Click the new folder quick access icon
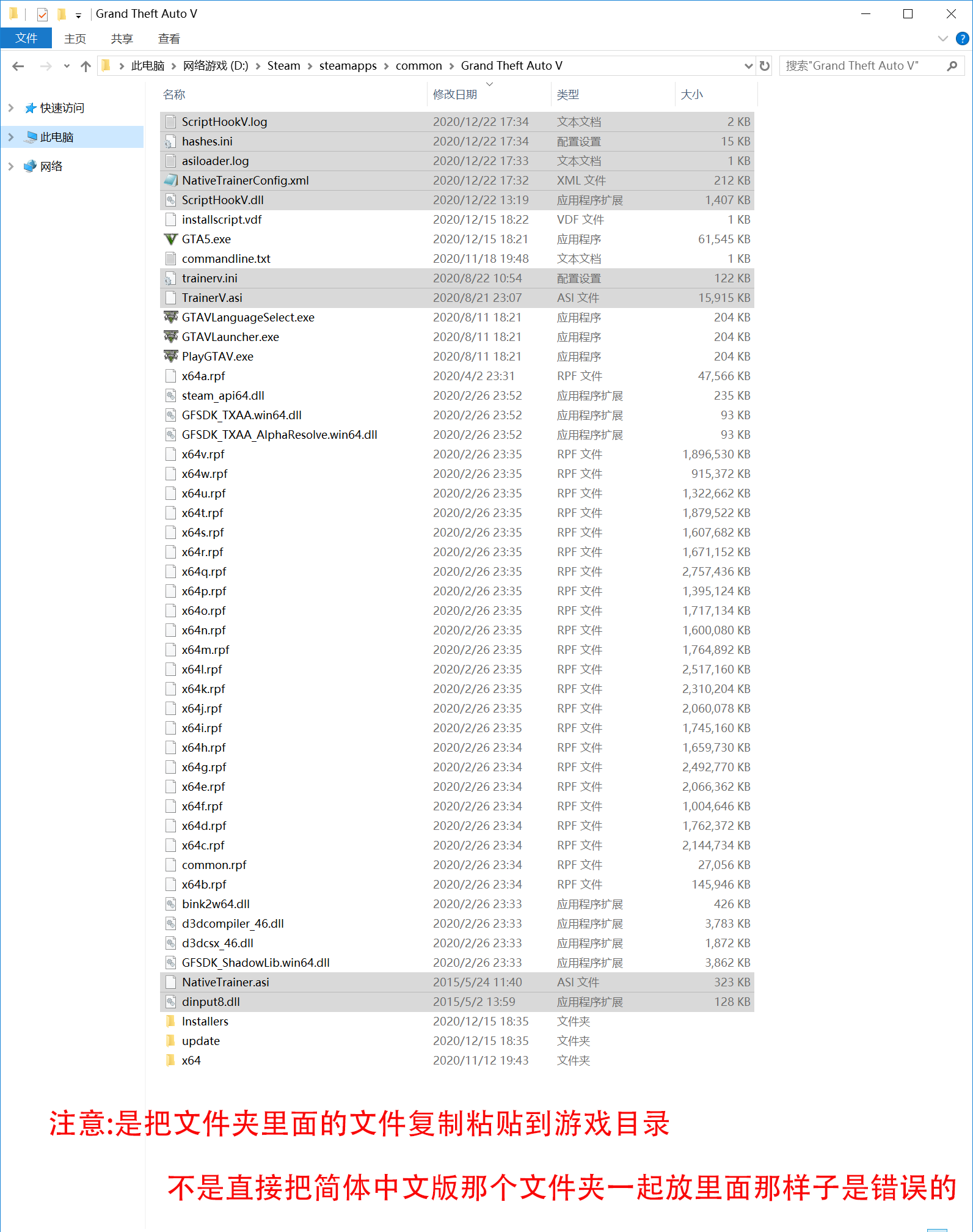 point(61,14)
